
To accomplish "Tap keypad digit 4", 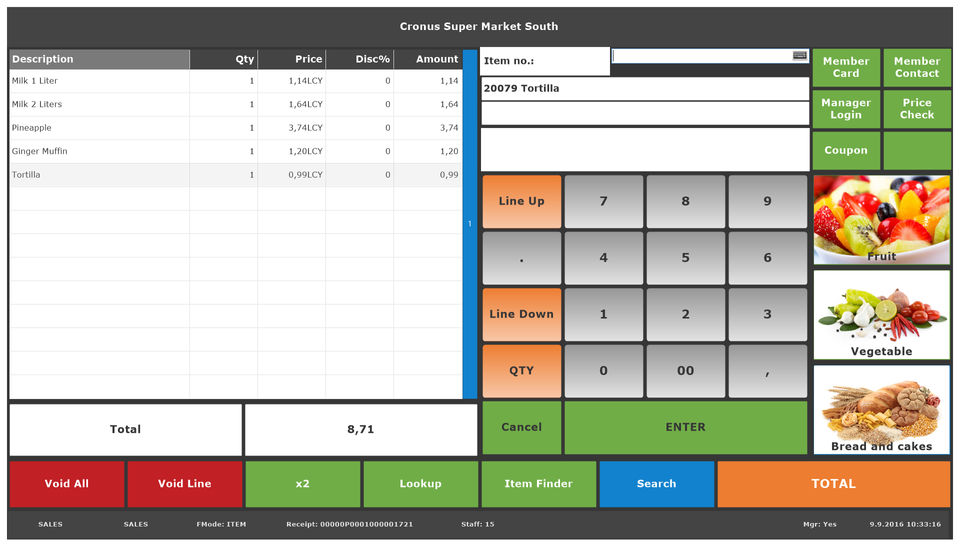I will pos(604,258).
